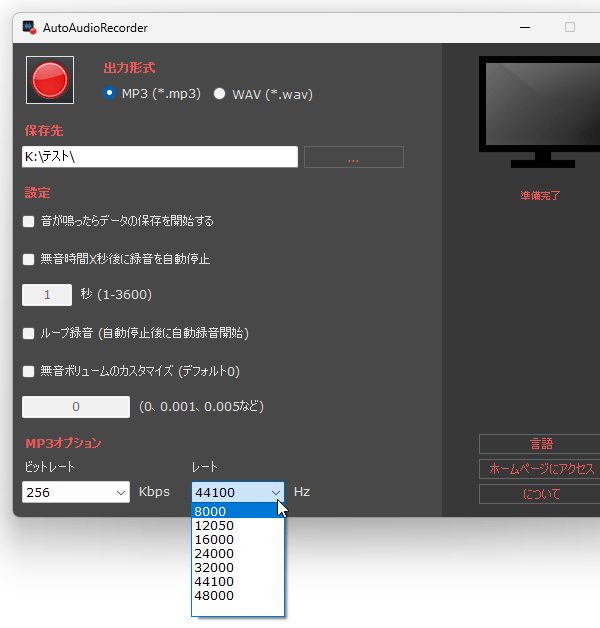
Task: Choose 24000 from sample rate list
Action: click(238, 554)
